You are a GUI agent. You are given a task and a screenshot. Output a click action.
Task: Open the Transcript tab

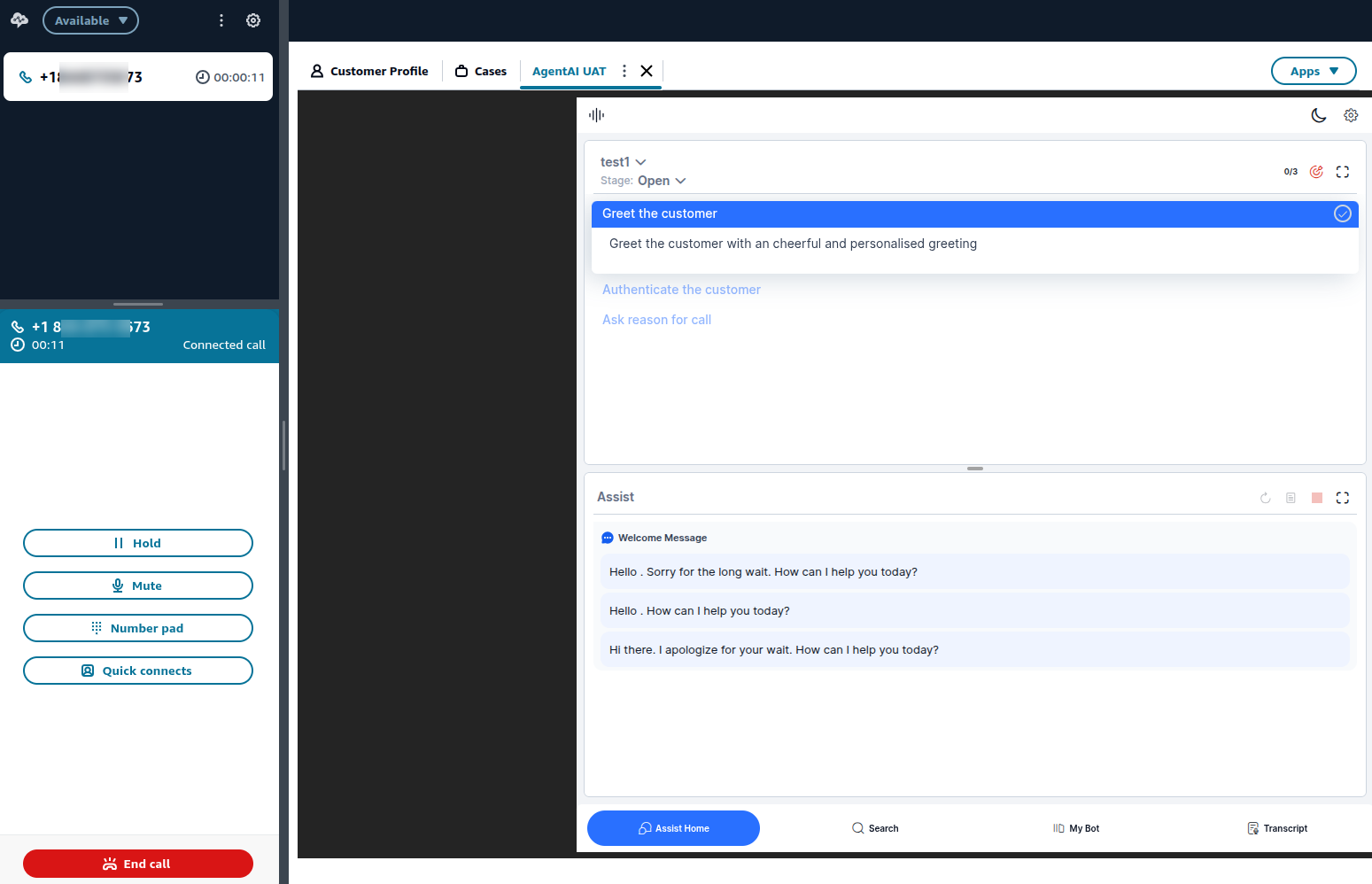point(1277,828)
